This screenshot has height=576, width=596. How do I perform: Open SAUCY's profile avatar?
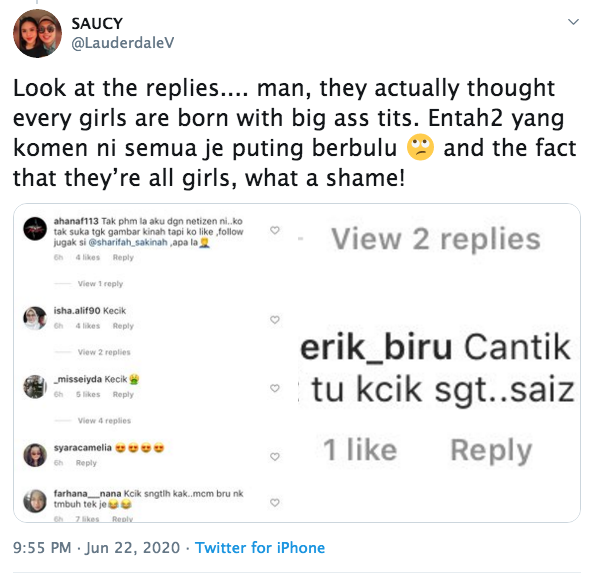[37, 33]
